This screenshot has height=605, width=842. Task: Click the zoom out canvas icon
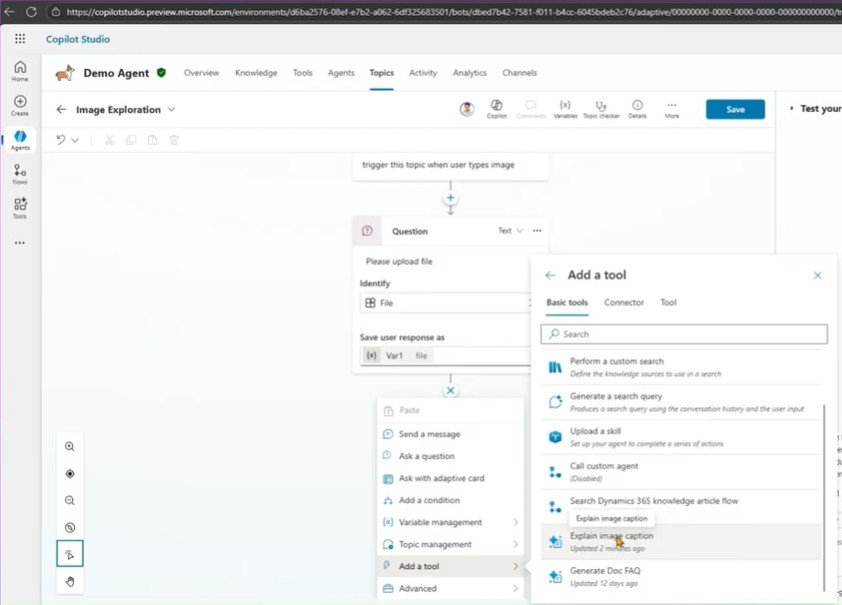70,500
